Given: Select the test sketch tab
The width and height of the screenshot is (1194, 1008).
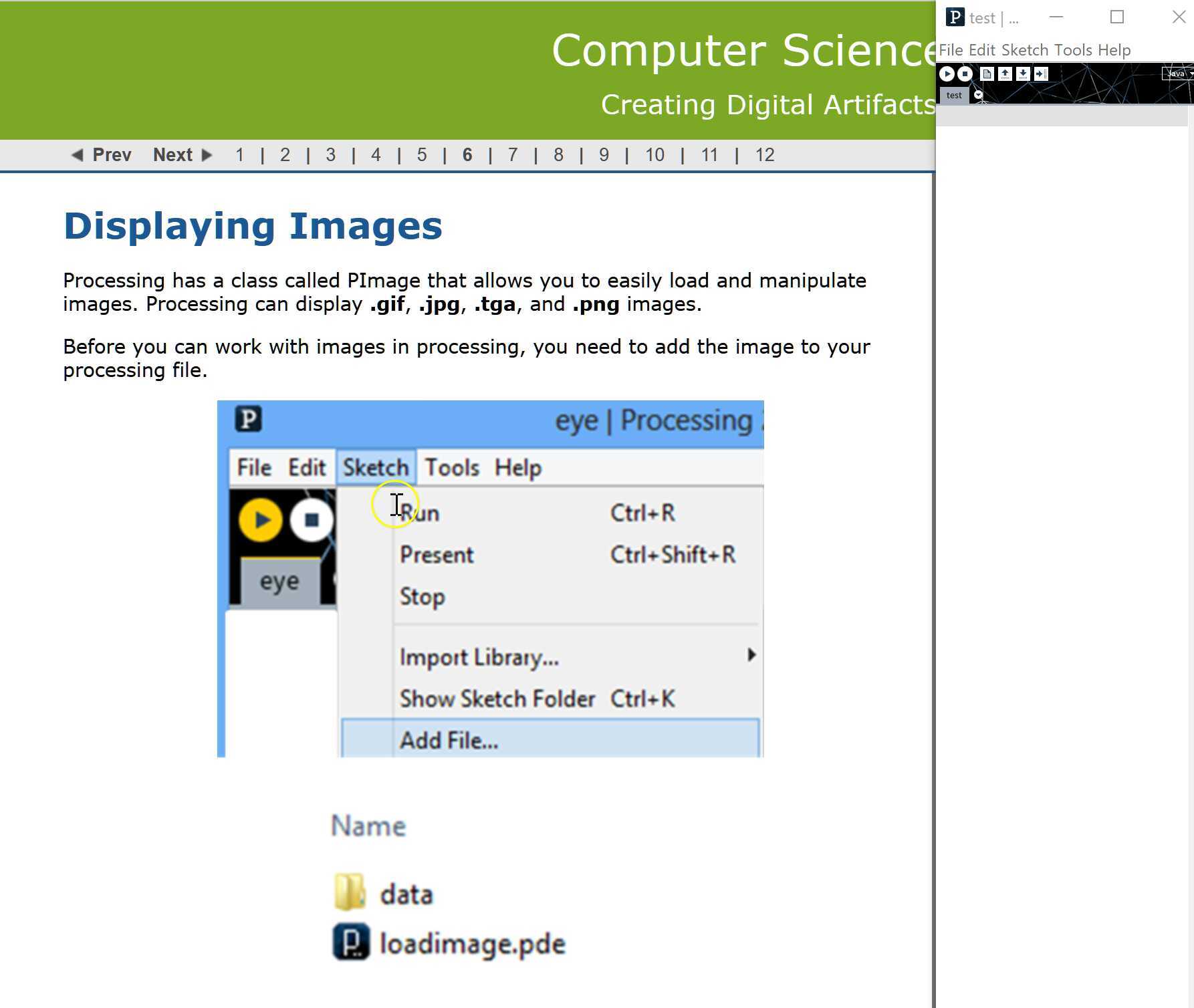Looking at the screenshot, I should (x=954, y=96).
